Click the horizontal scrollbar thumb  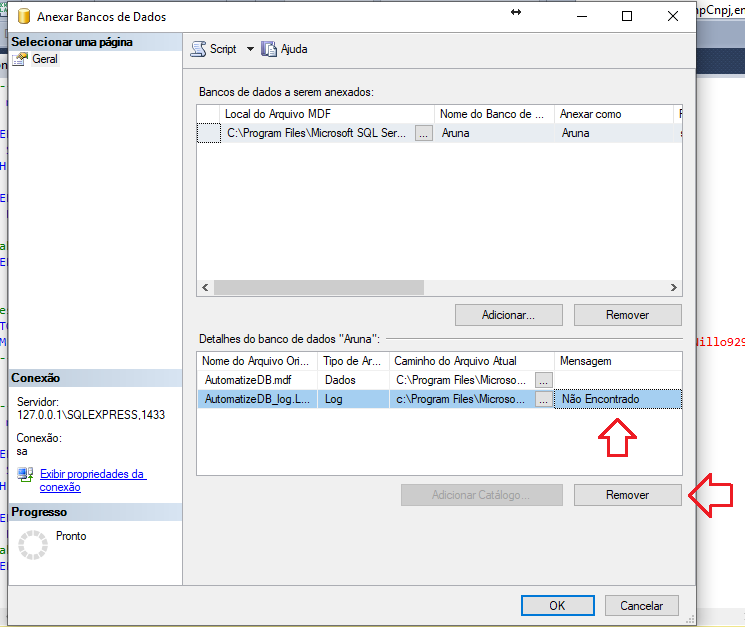[x=319, y=287]
